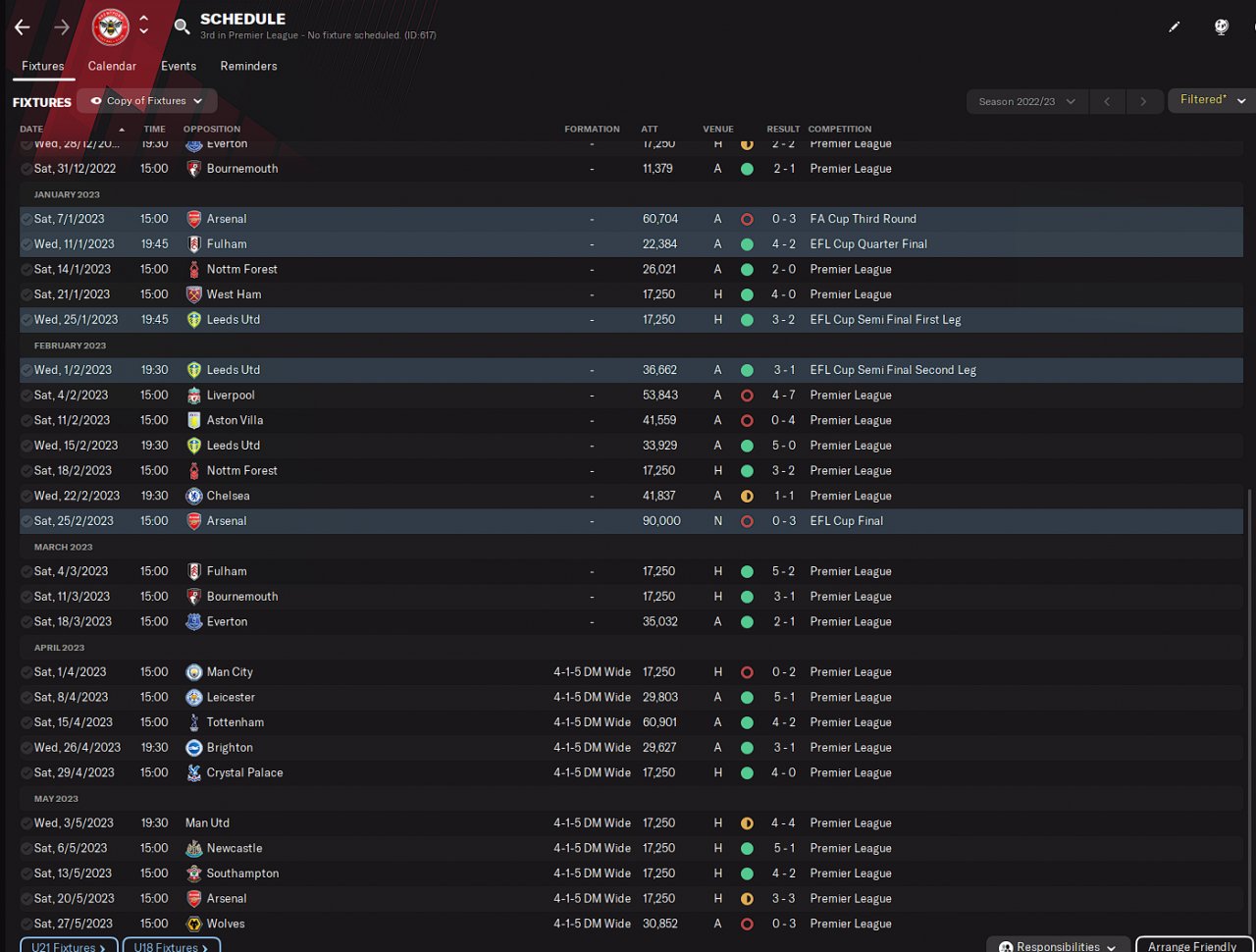This screenshot has height=952, width=1256.
Task: Click the Southampton club badge
Action: point(194,873)
